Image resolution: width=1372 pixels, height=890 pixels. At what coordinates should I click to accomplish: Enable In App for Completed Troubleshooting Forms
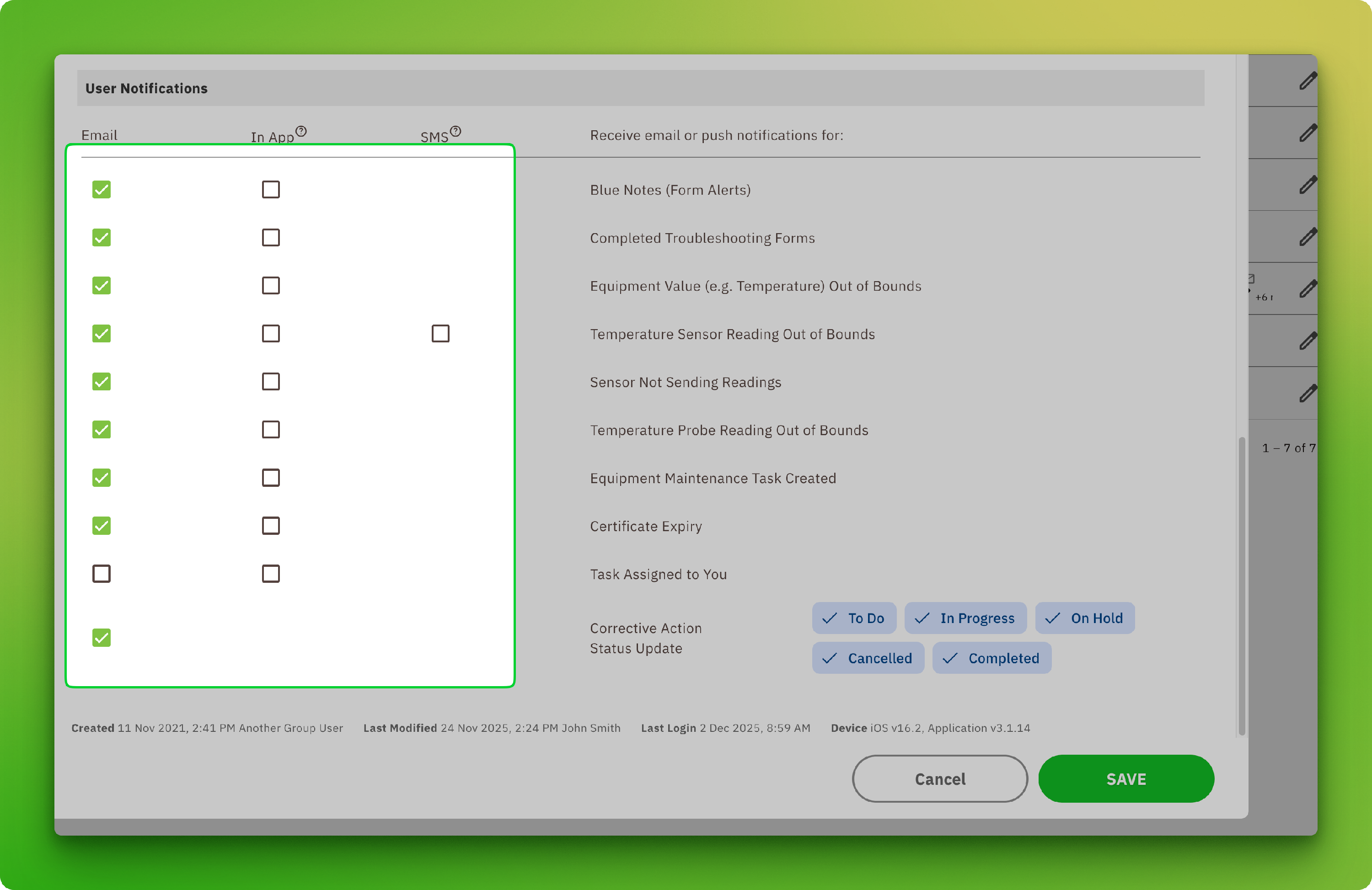(x=271, y=237)
